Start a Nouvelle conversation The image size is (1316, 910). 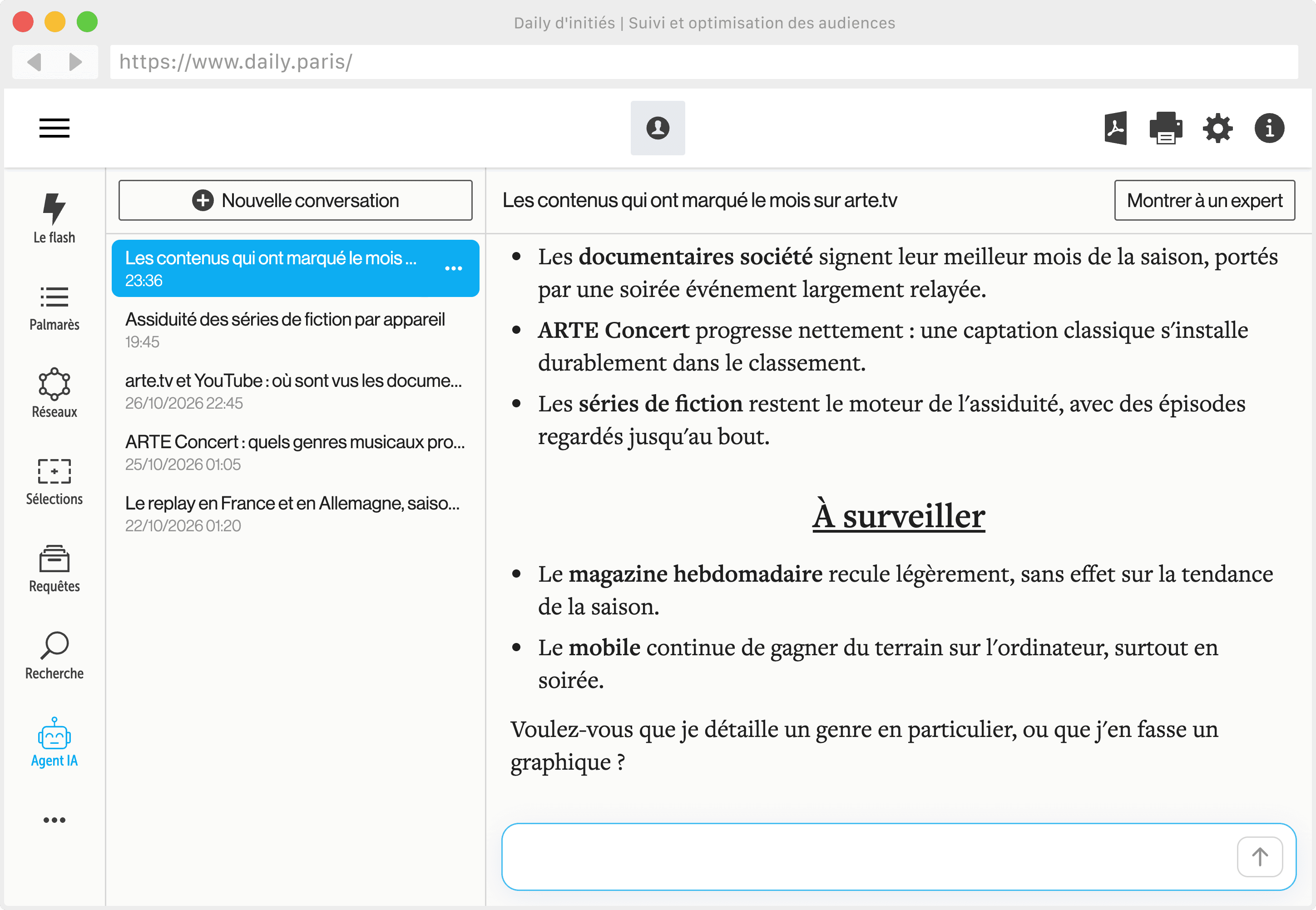click(295, 200)
